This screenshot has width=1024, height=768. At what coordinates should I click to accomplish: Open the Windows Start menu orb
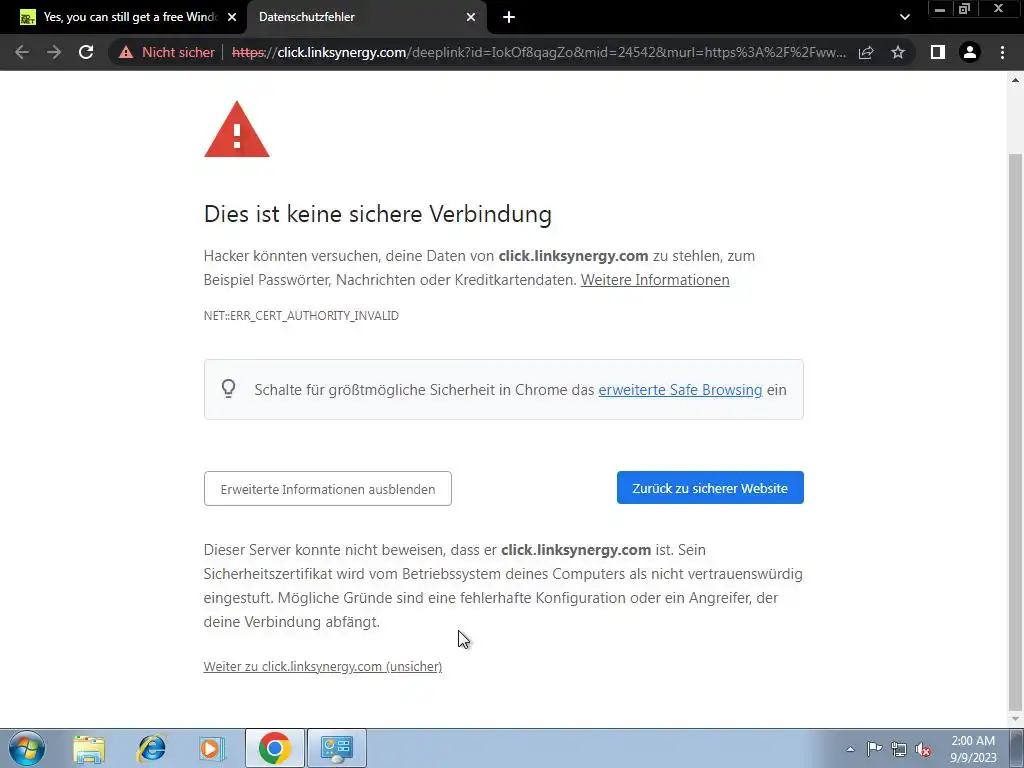click(27, 748)
